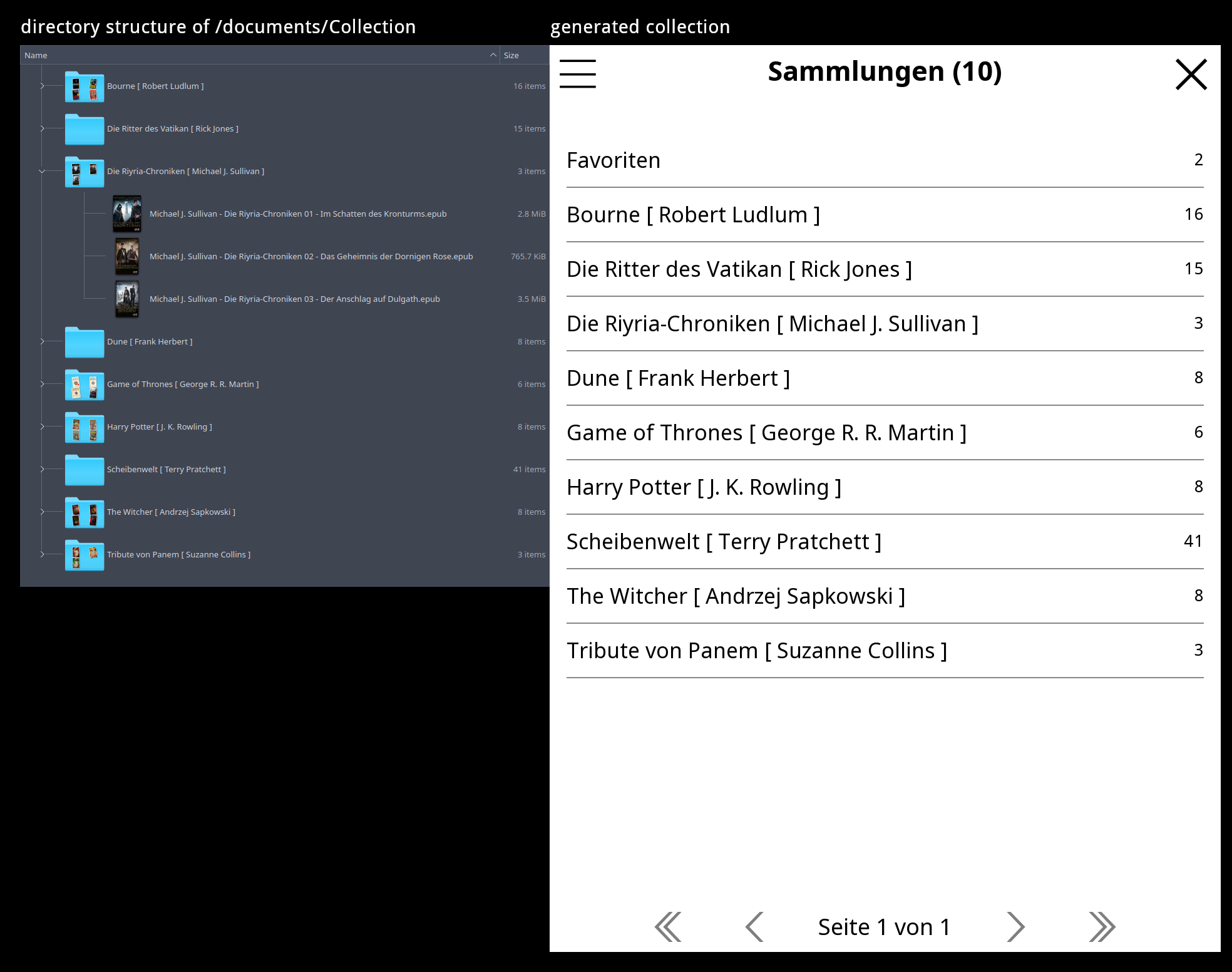Jump to the last page with double right arrows
The image size is (1232, 972).
(x=1102, y=927)
